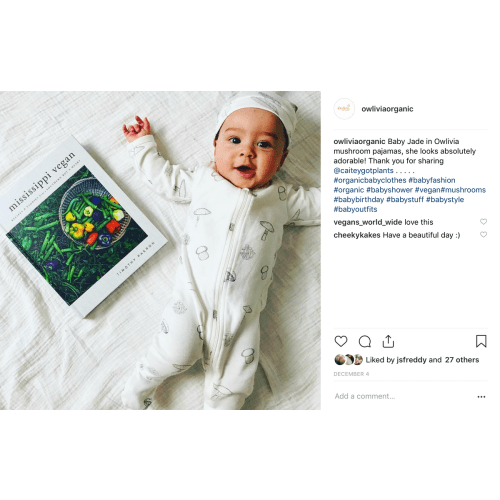
Task: Open the #babybirthday hashtag
Action: pyautogui.click(x=359, y=200)
